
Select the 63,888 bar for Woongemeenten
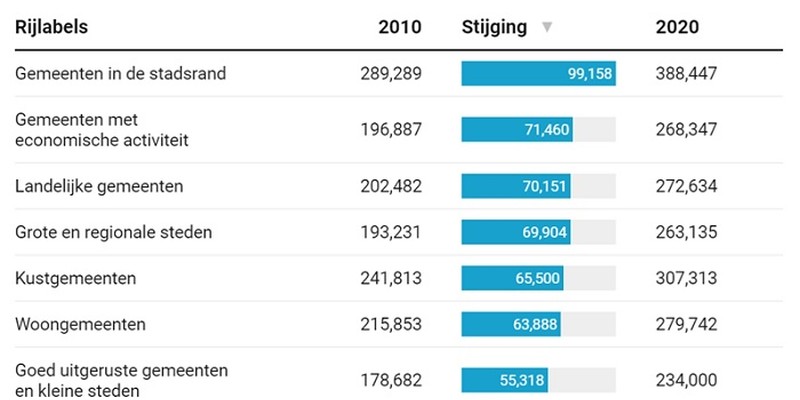click(511, 324)
